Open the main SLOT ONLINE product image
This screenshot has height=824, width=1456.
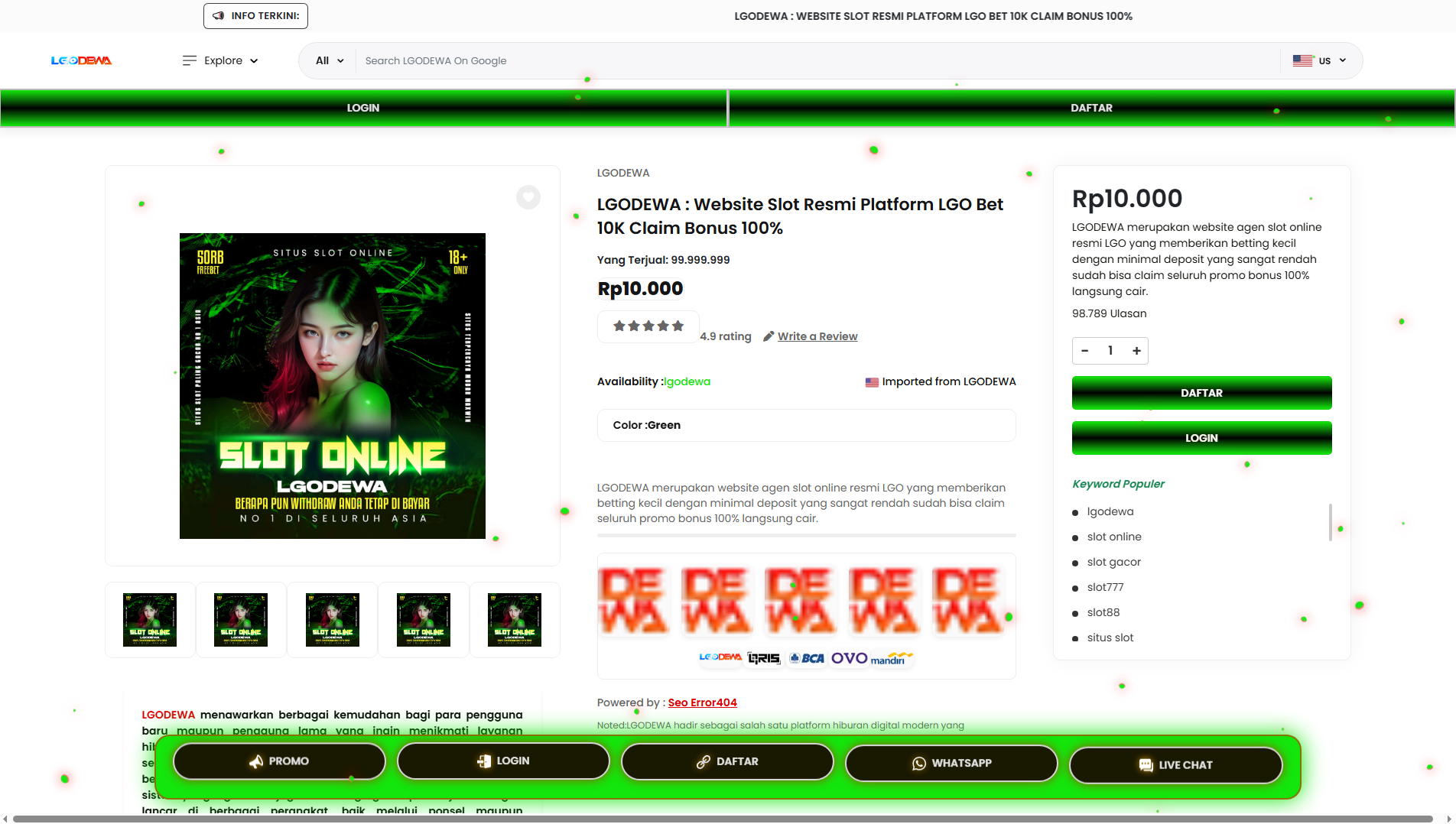pyautogui.click(x=333, y=386)
